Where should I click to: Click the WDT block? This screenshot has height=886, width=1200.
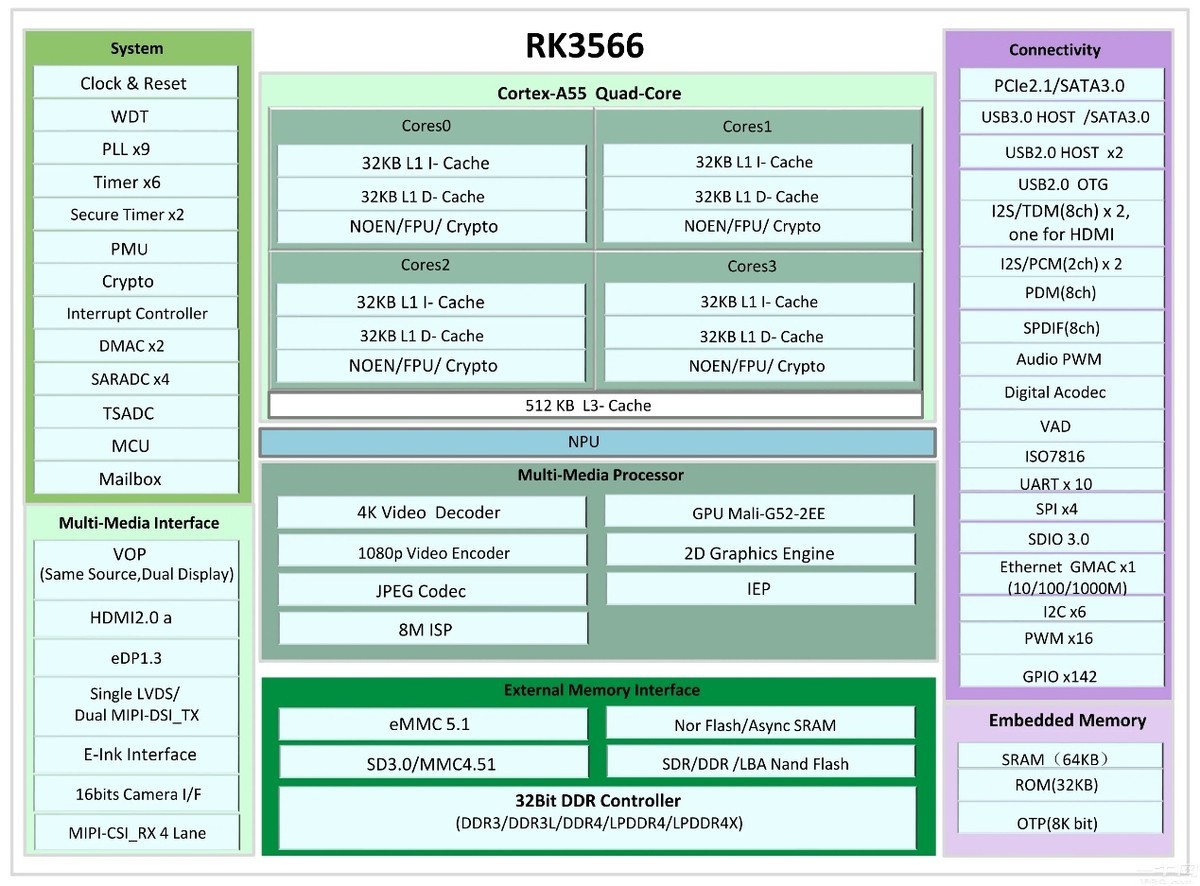[x=135, y=116]
